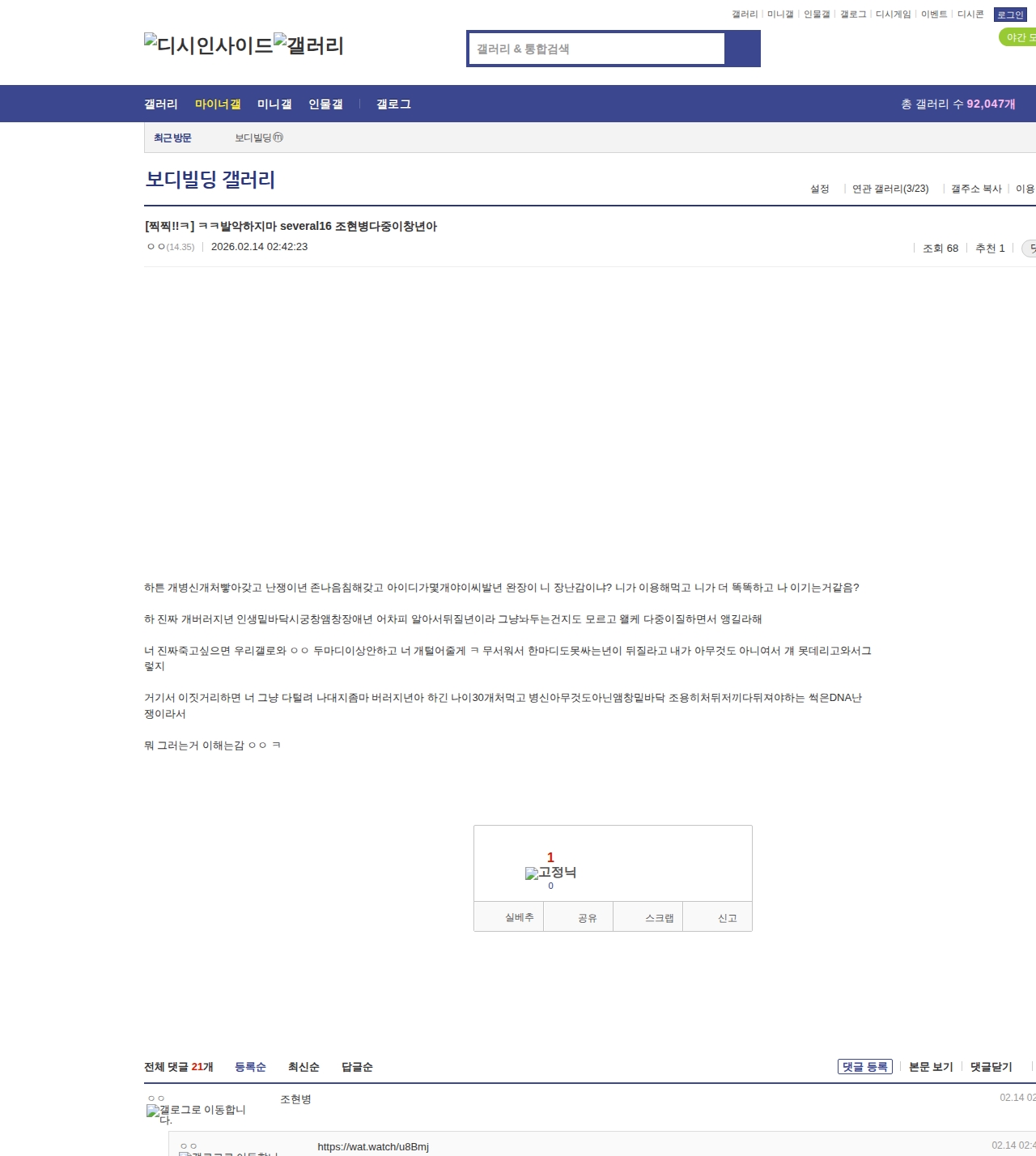Sort comments by 등록순
Screen dimensions: 1036x1156
(250, 1067)
